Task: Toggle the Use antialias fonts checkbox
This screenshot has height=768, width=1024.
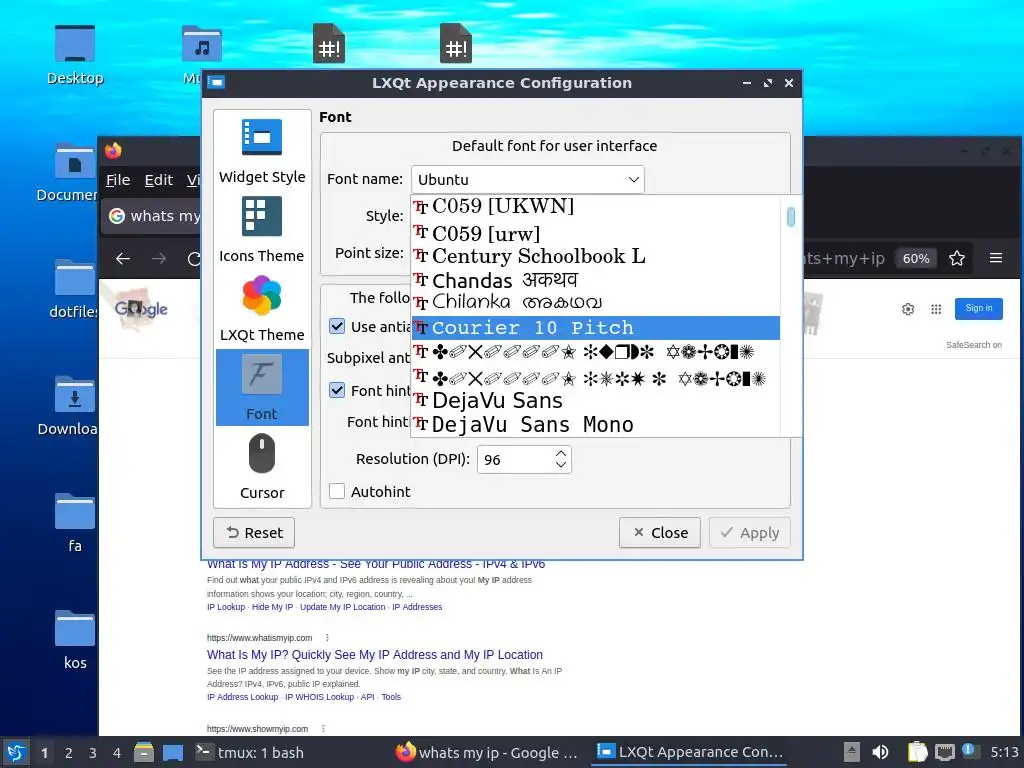Action: pos(337,326)
